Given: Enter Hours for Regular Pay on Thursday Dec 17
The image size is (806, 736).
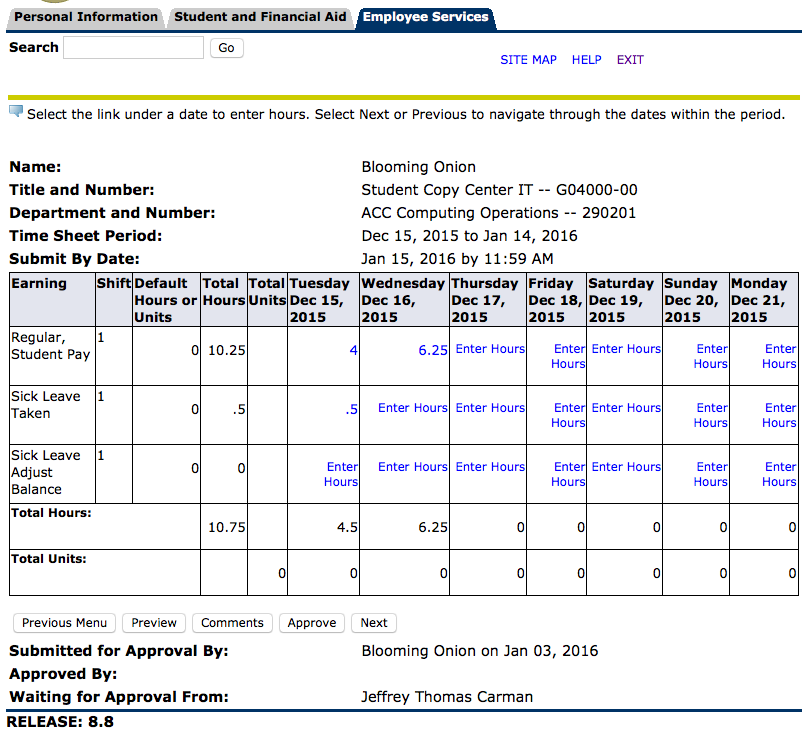Looking at the screenshot, I should coord(490,349).
